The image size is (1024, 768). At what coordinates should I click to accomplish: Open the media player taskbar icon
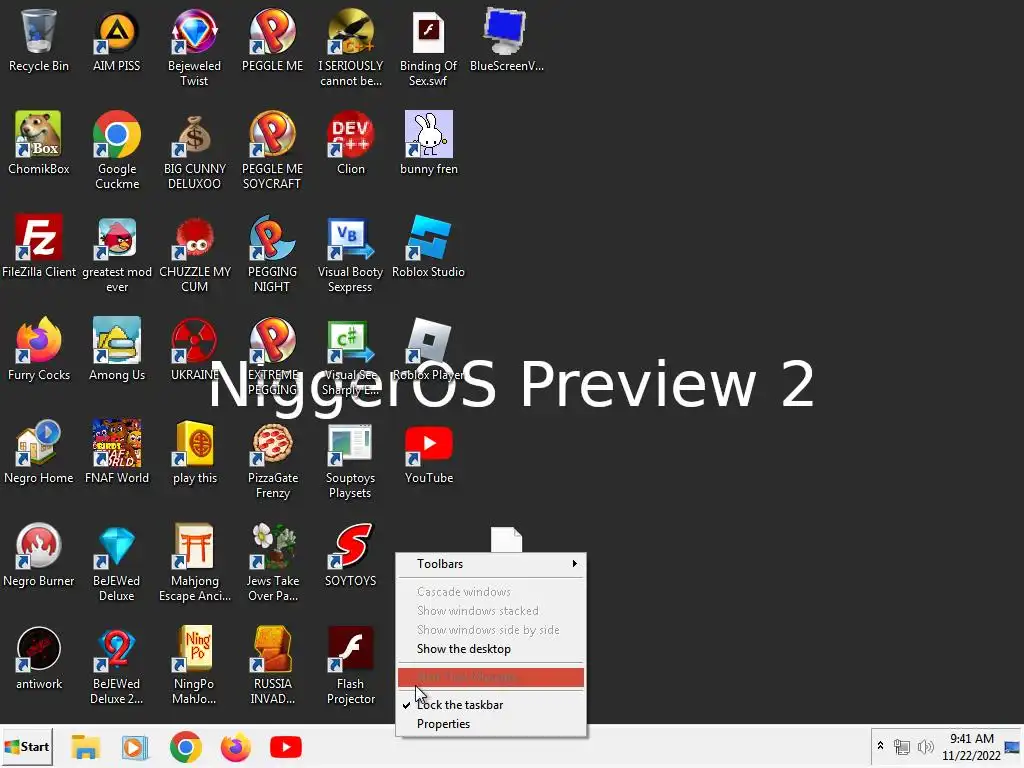click(135, 747)
